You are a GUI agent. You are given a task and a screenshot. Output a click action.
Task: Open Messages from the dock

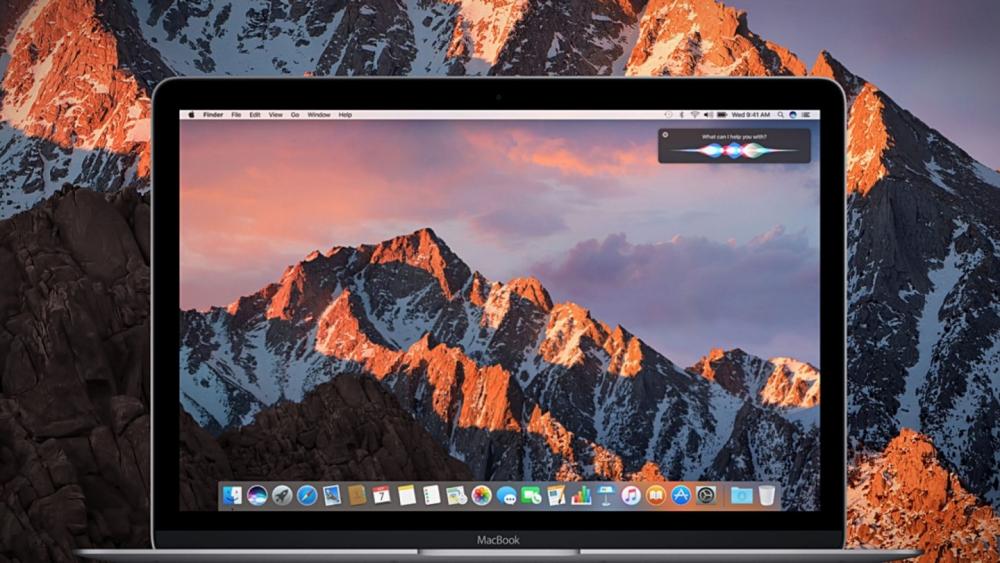click(x=506, y=495)
